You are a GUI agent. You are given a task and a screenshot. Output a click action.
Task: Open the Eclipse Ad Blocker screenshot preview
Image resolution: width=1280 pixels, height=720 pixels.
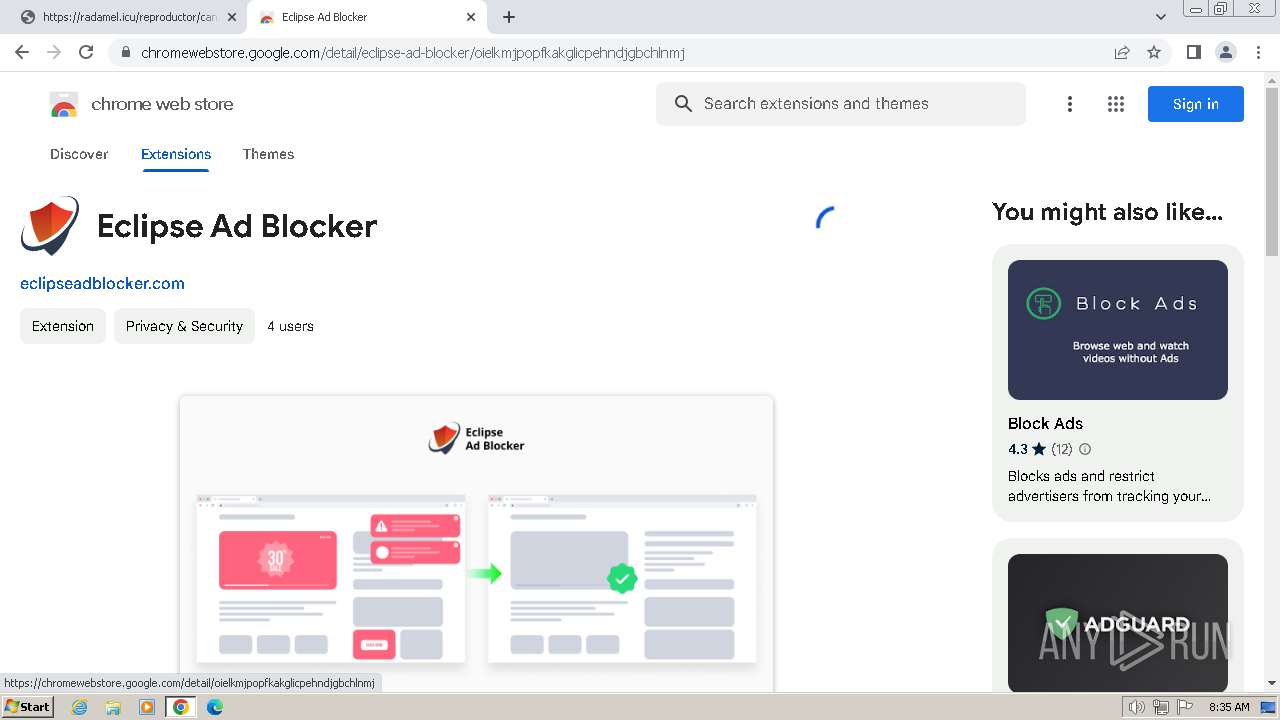click(476, 542)
